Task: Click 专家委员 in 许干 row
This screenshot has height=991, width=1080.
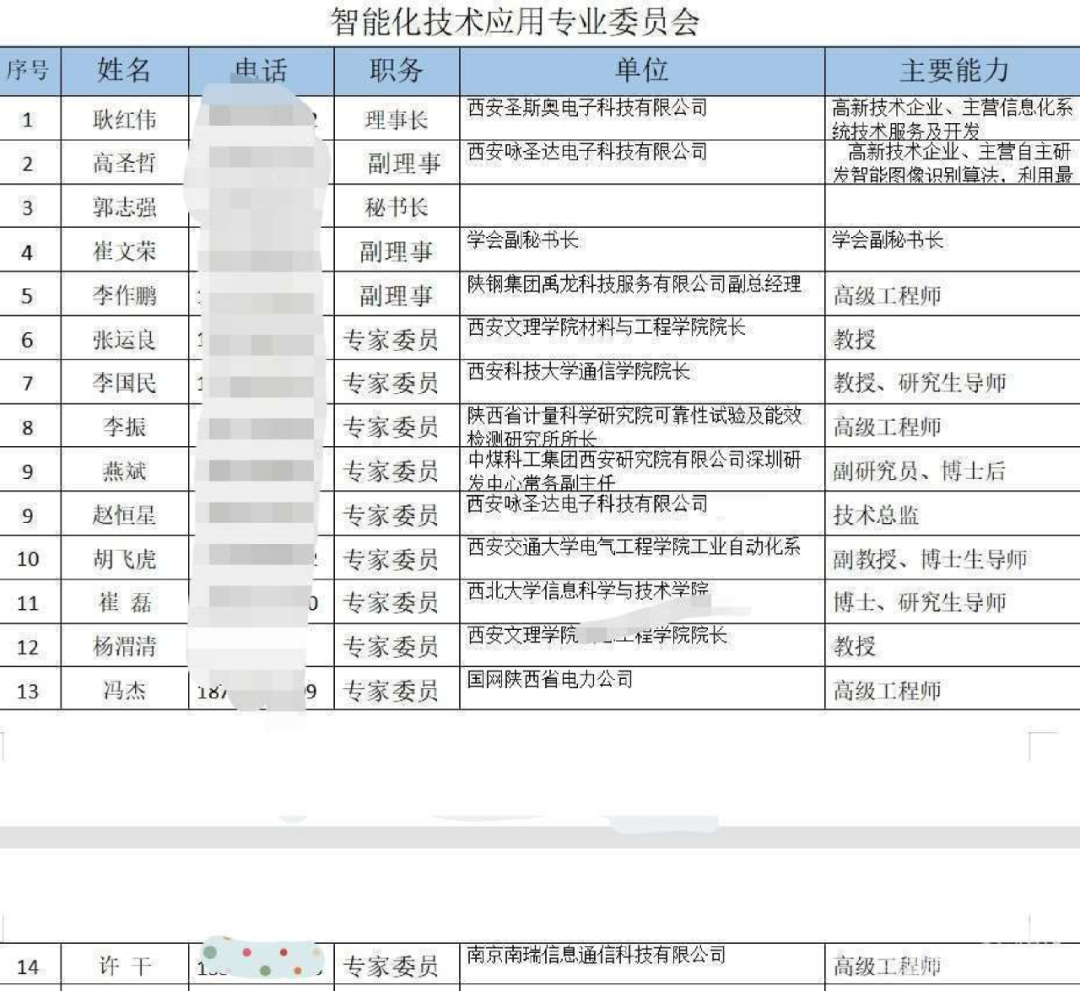Action: click(391, 967)
